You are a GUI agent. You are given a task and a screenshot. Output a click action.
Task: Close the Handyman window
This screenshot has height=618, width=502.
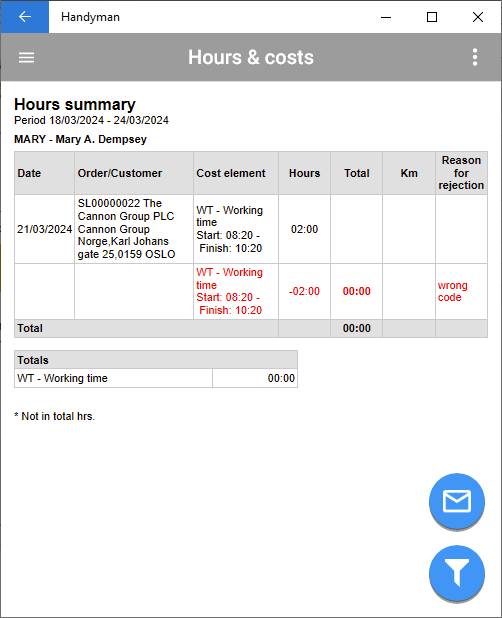tap(478, 17)
